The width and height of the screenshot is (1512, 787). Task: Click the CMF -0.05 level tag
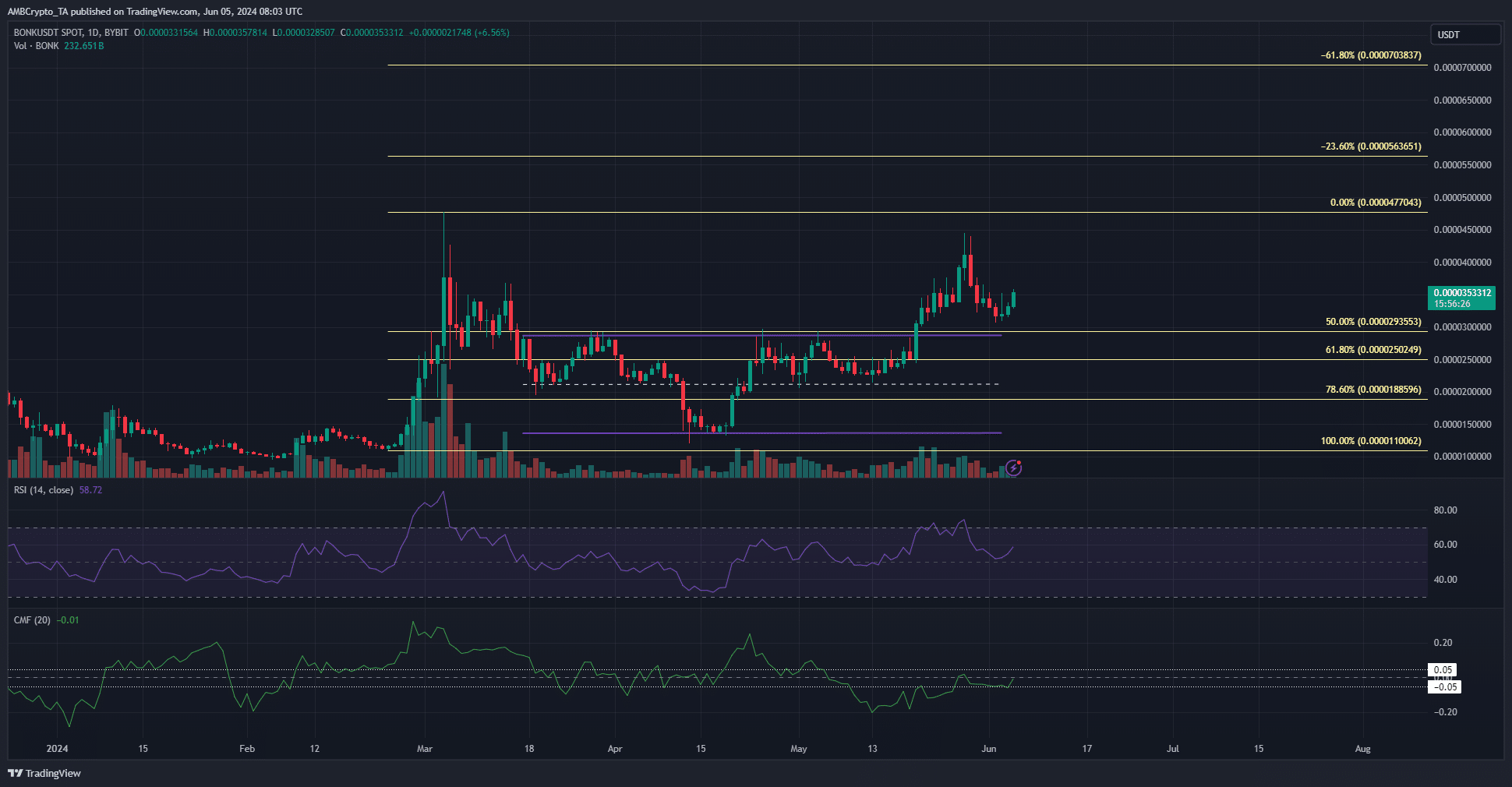coord(1444,687)
